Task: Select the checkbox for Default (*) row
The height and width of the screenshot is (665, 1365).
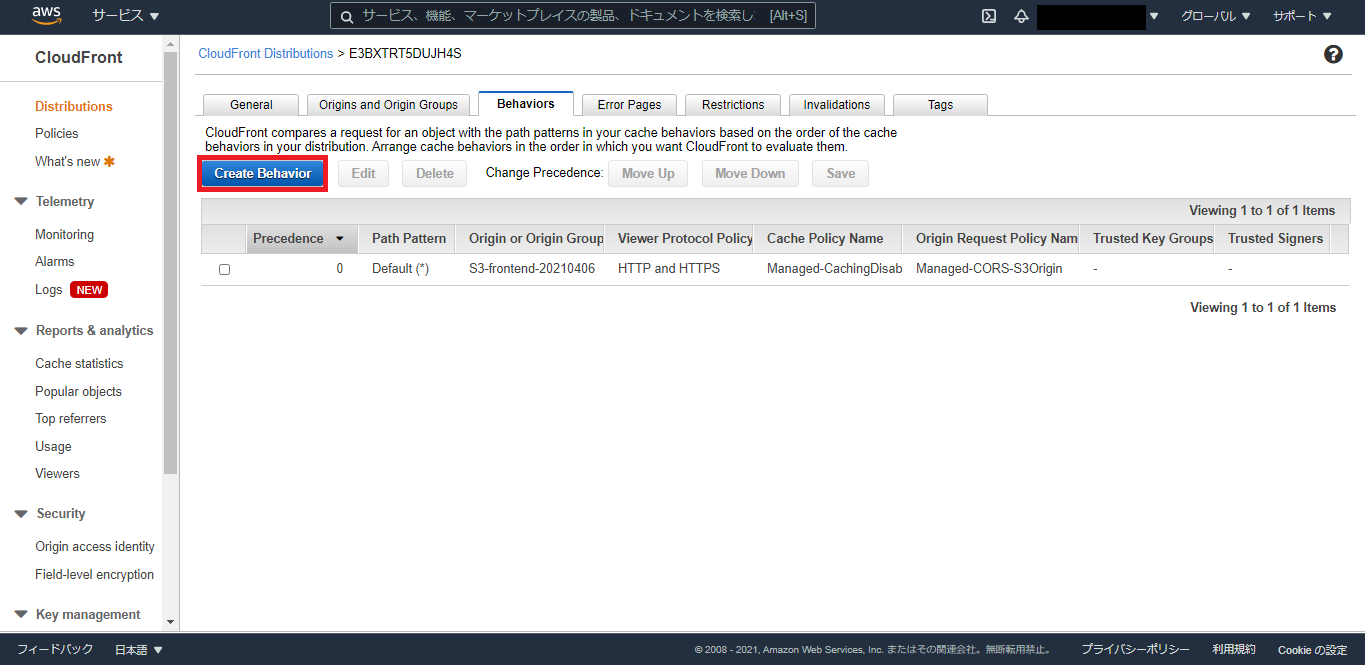Action: pos(224,270)
